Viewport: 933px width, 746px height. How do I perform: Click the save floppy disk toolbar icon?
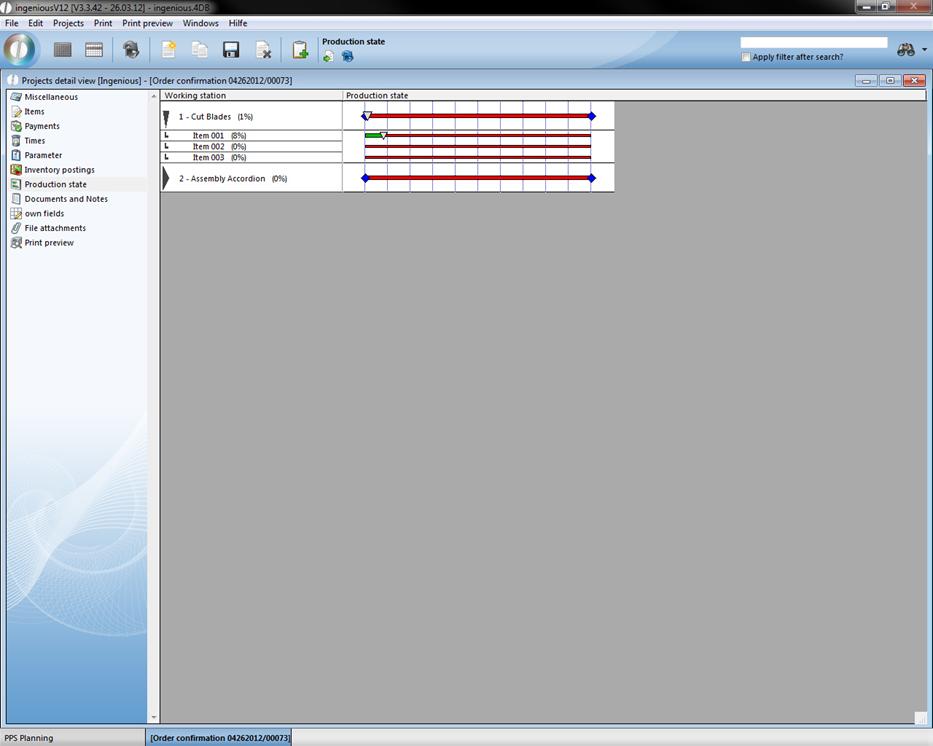point(231,50)
